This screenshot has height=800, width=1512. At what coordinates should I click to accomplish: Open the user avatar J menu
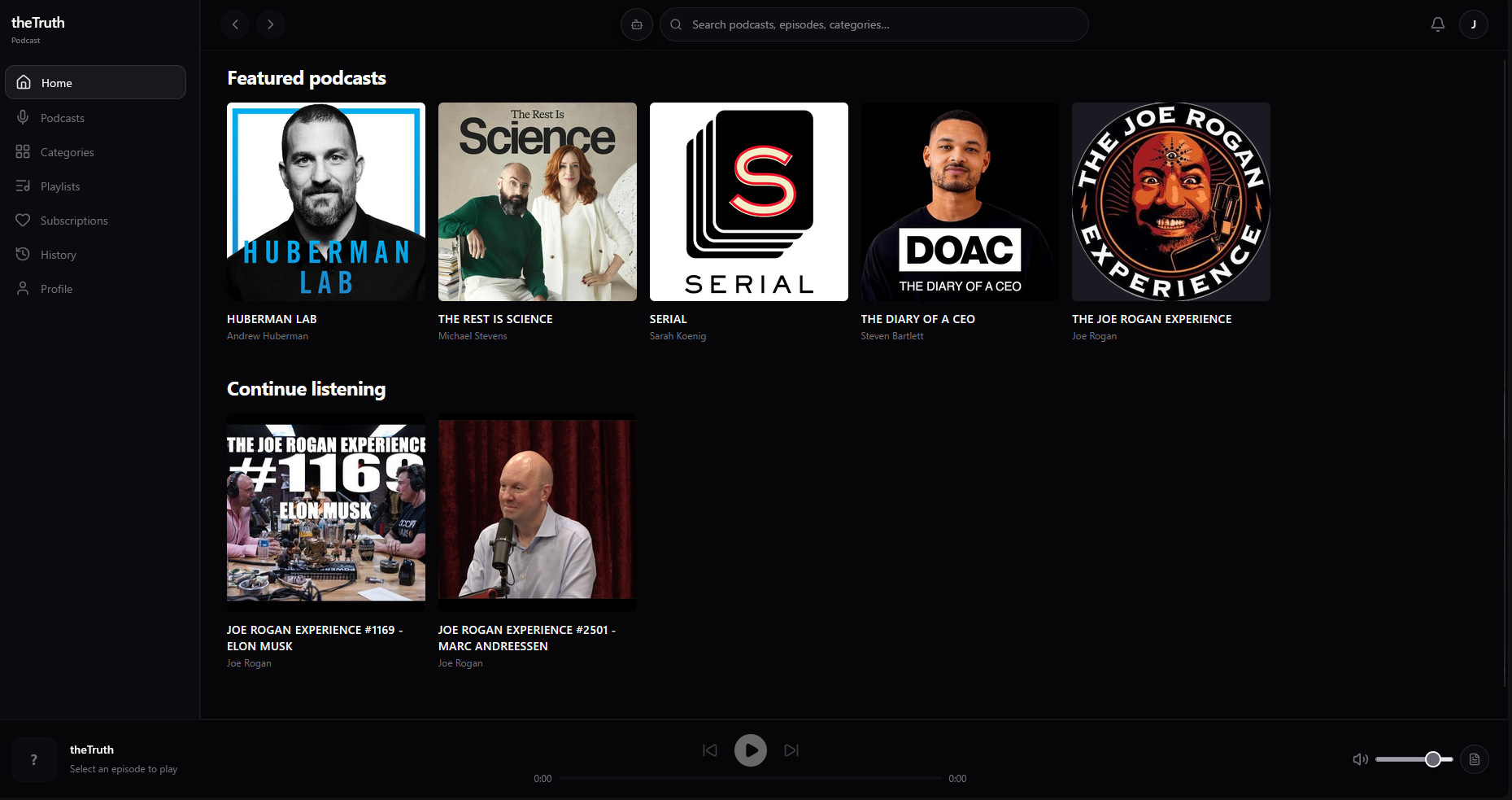point(1474,24)
